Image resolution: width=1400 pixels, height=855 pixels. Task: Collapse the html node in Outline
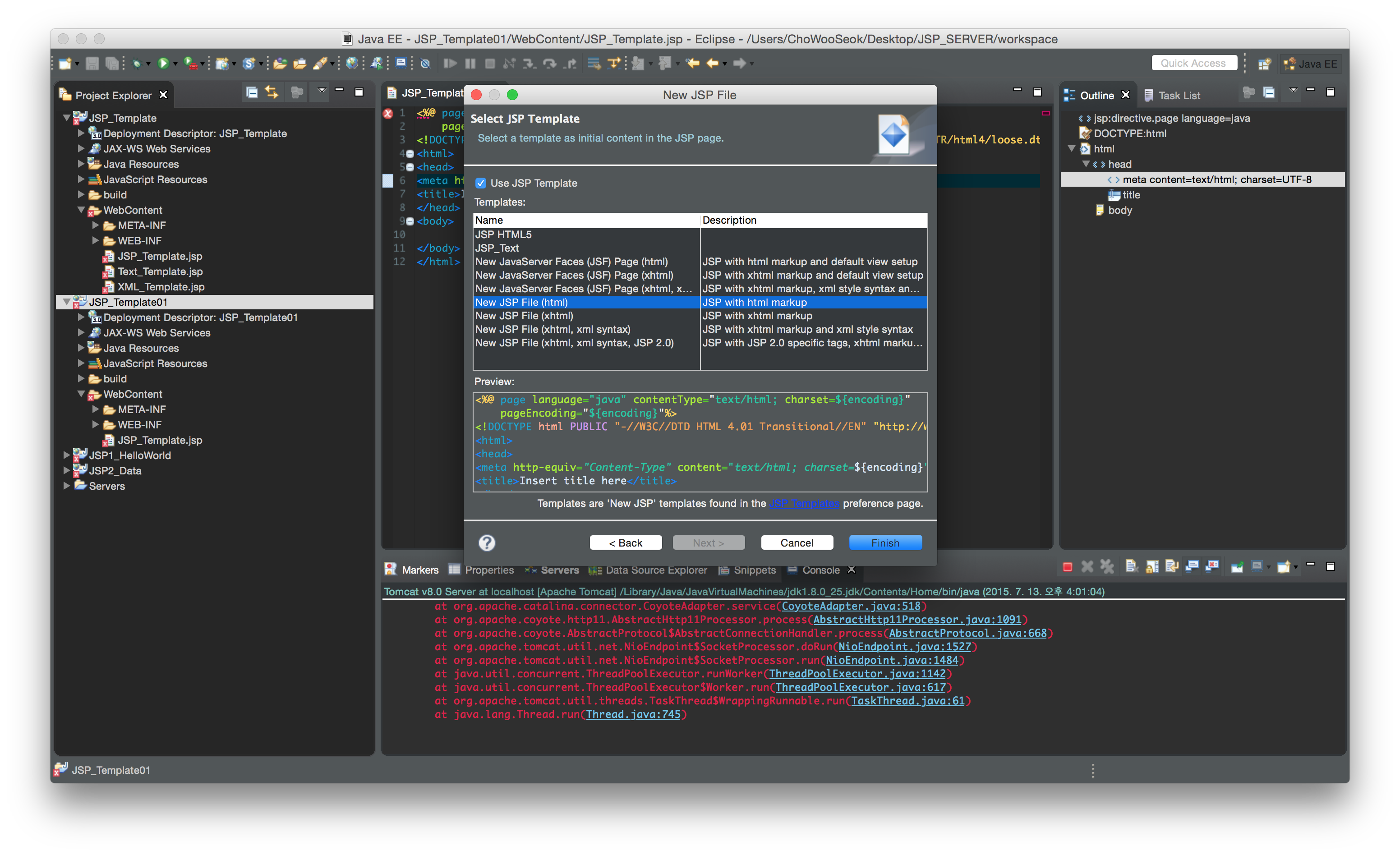(x=1072, y=149)
